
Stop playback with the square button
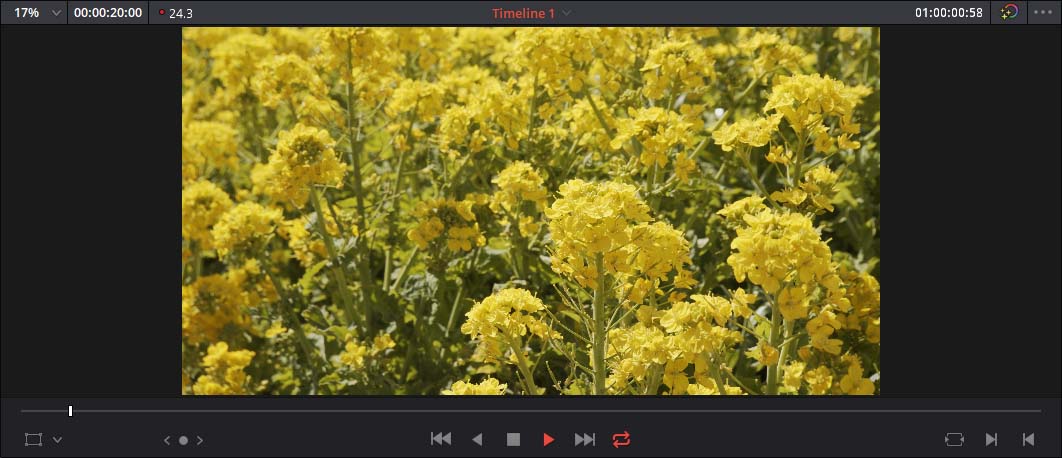point(513,440)
